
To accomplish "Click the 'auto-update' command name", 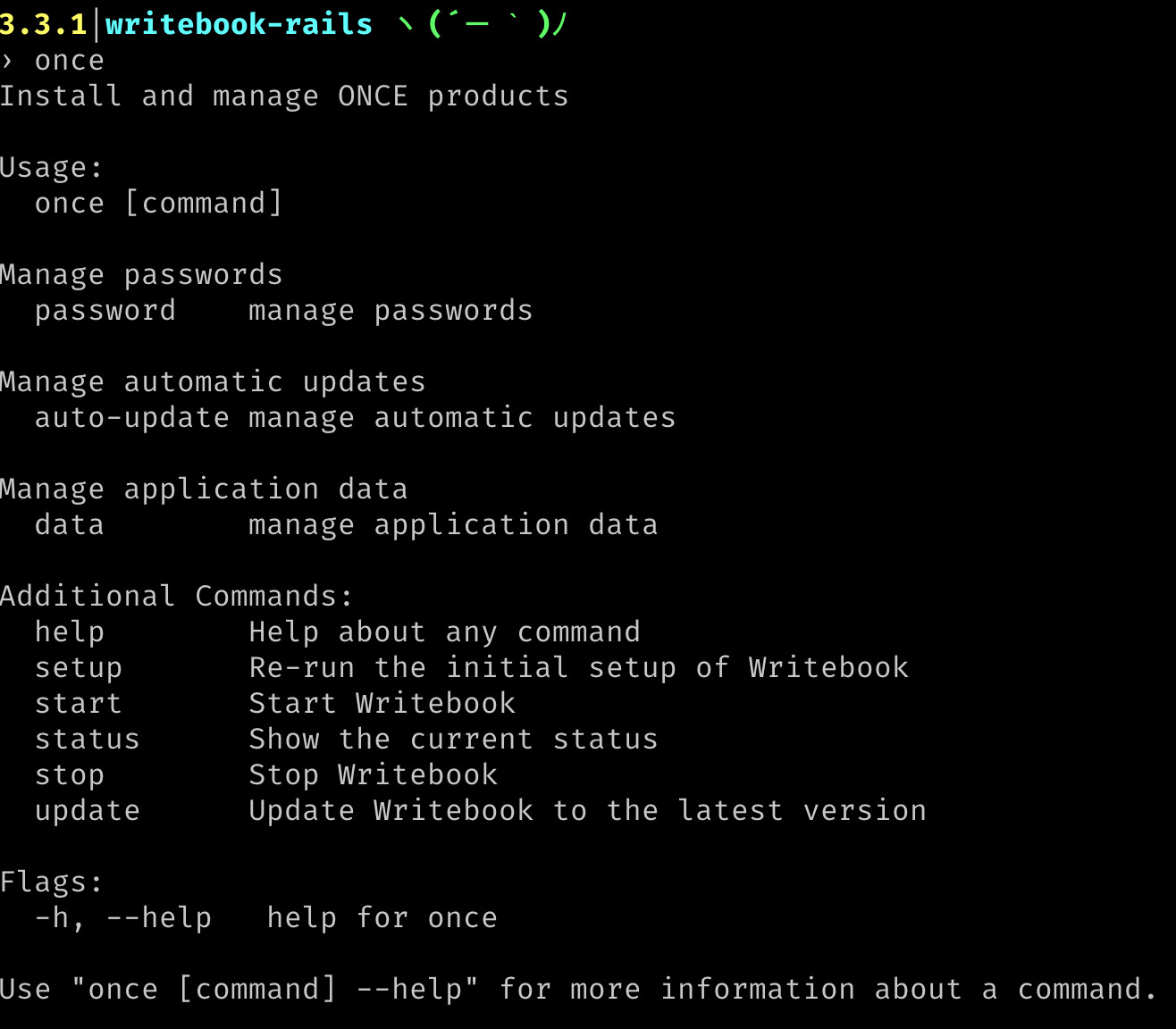I will [x=132, y=418].
